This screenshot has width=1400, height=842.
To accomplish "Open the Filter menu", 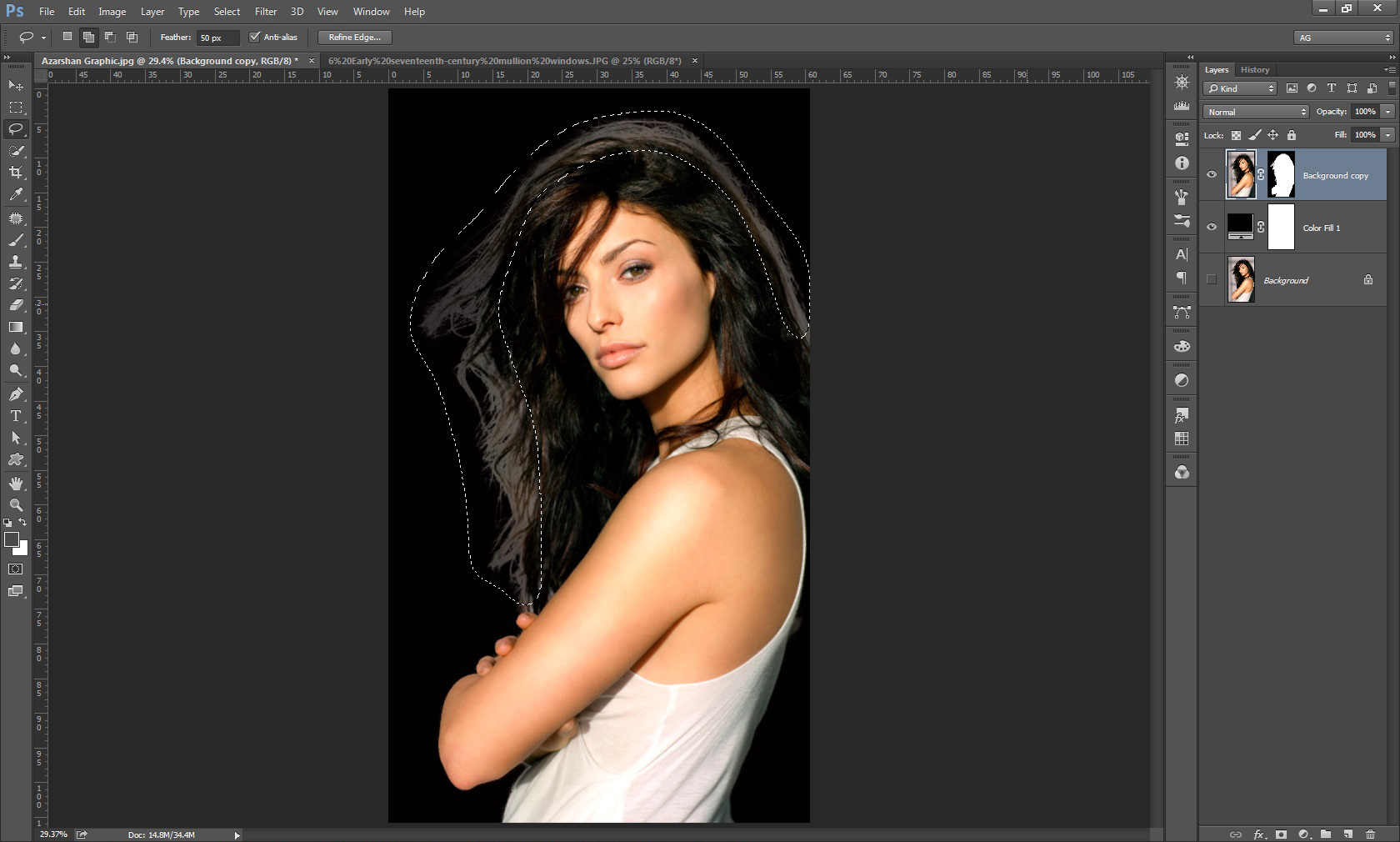I will 266,12.
